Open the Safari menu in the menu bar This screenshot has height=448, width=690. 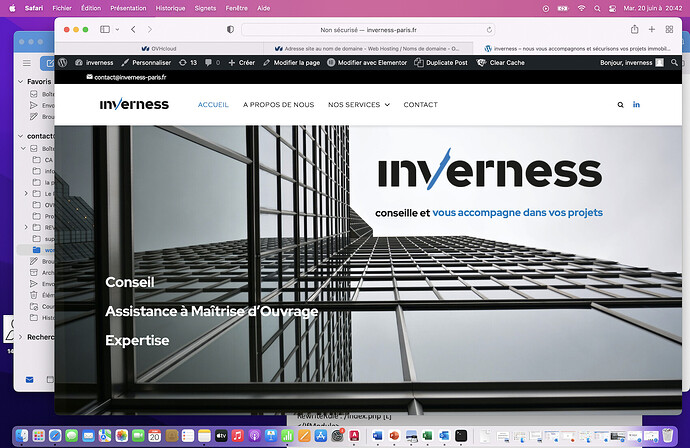34,8
